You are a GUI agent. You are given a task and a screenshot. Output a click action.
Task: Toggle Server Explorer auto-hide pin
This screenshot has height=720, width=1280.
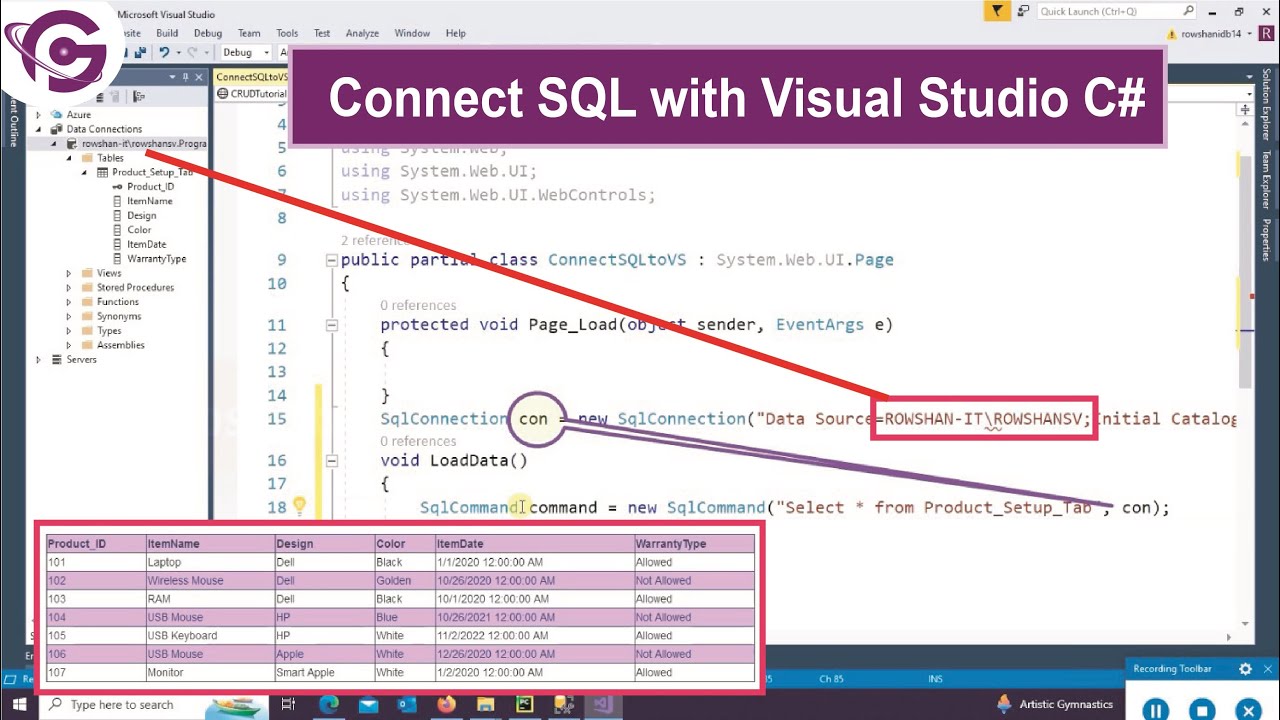[186, 77]
